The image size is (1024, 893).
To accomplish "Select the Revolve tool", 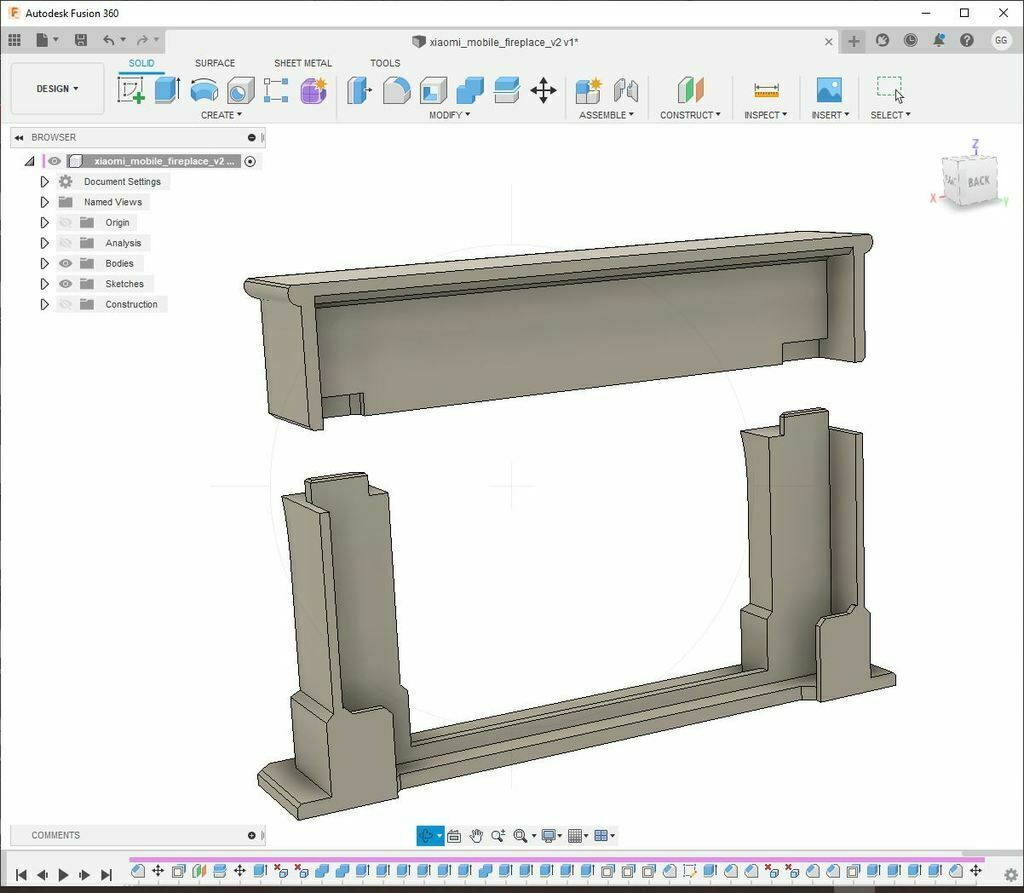I will pos(204,90).
